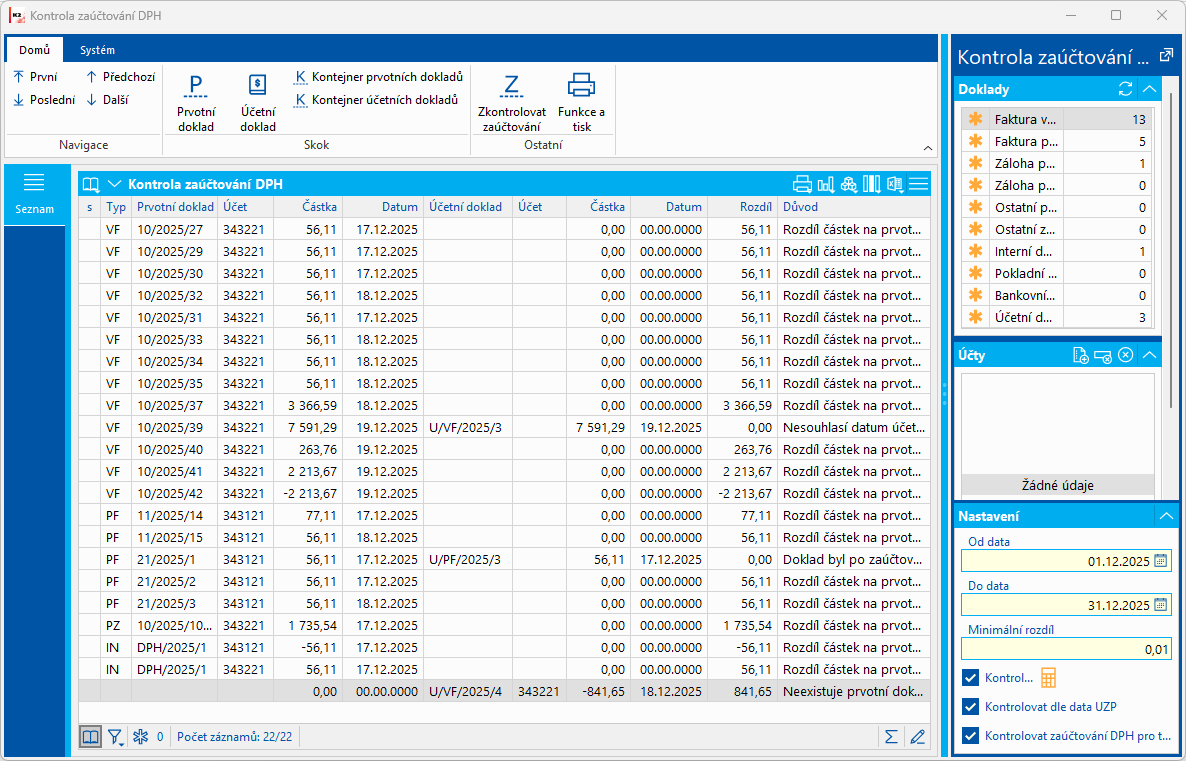Image resolution: width=1186 pixels, height=761 pixels.
Task: Toggle the Kontrol... checkbox
Action: [x=969, y=677]
